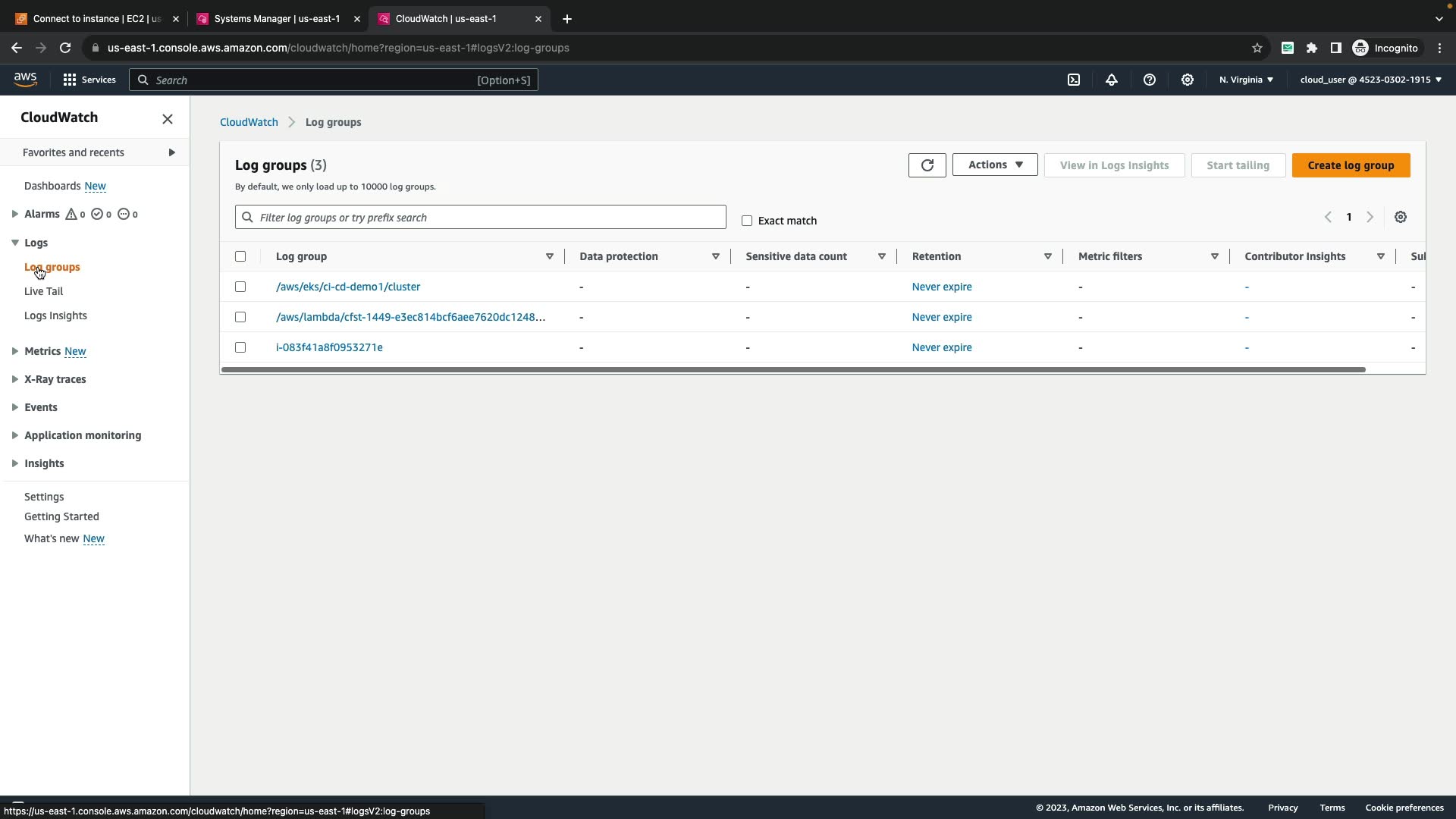The height and width of the screenshot is (819, 1456).
Task: Click the AWS logo home icon
Action: click(x=25, y=80)
